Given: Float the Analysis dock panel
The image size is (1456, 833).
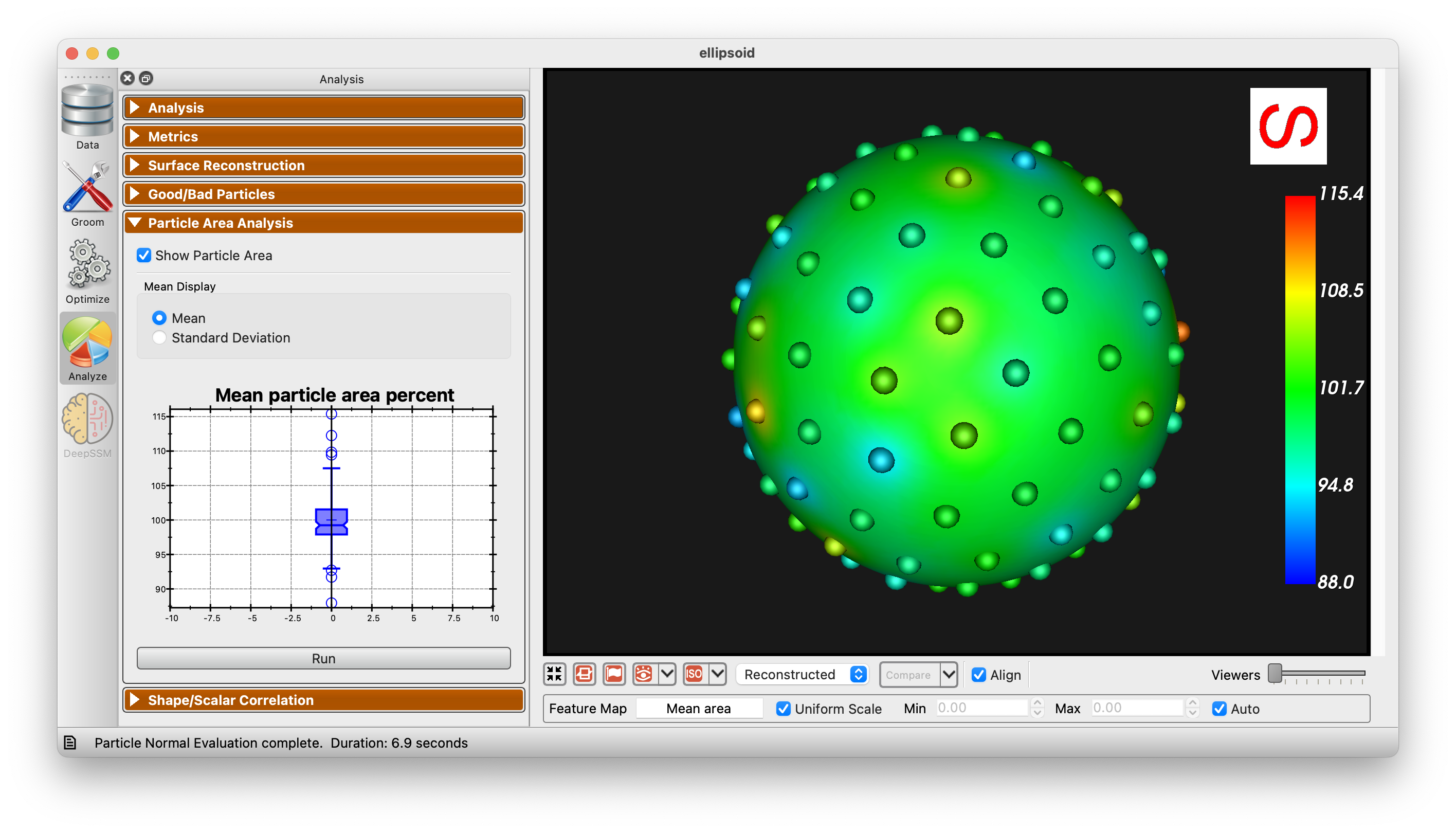Looking at the screenshot, I should click(x=147, y=78).
